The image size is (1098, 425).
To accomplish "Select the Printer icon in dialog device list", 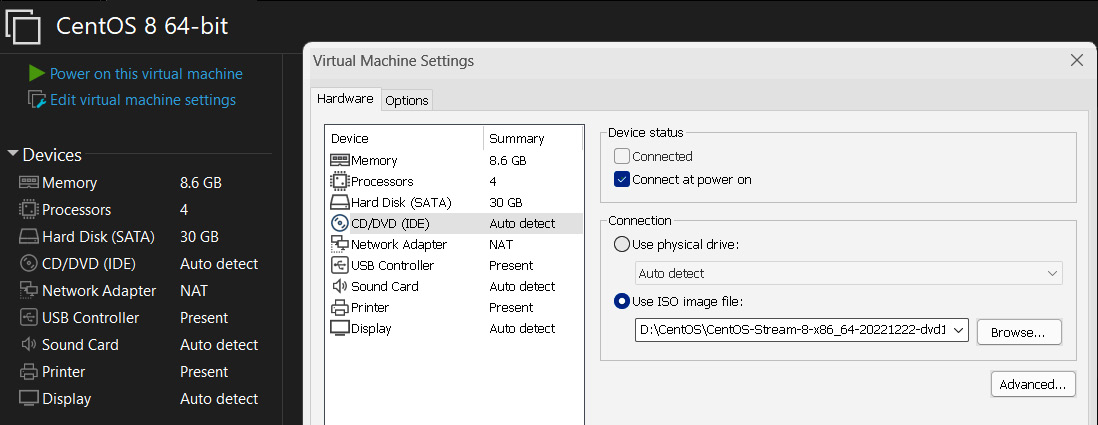I will coord(340,307).
